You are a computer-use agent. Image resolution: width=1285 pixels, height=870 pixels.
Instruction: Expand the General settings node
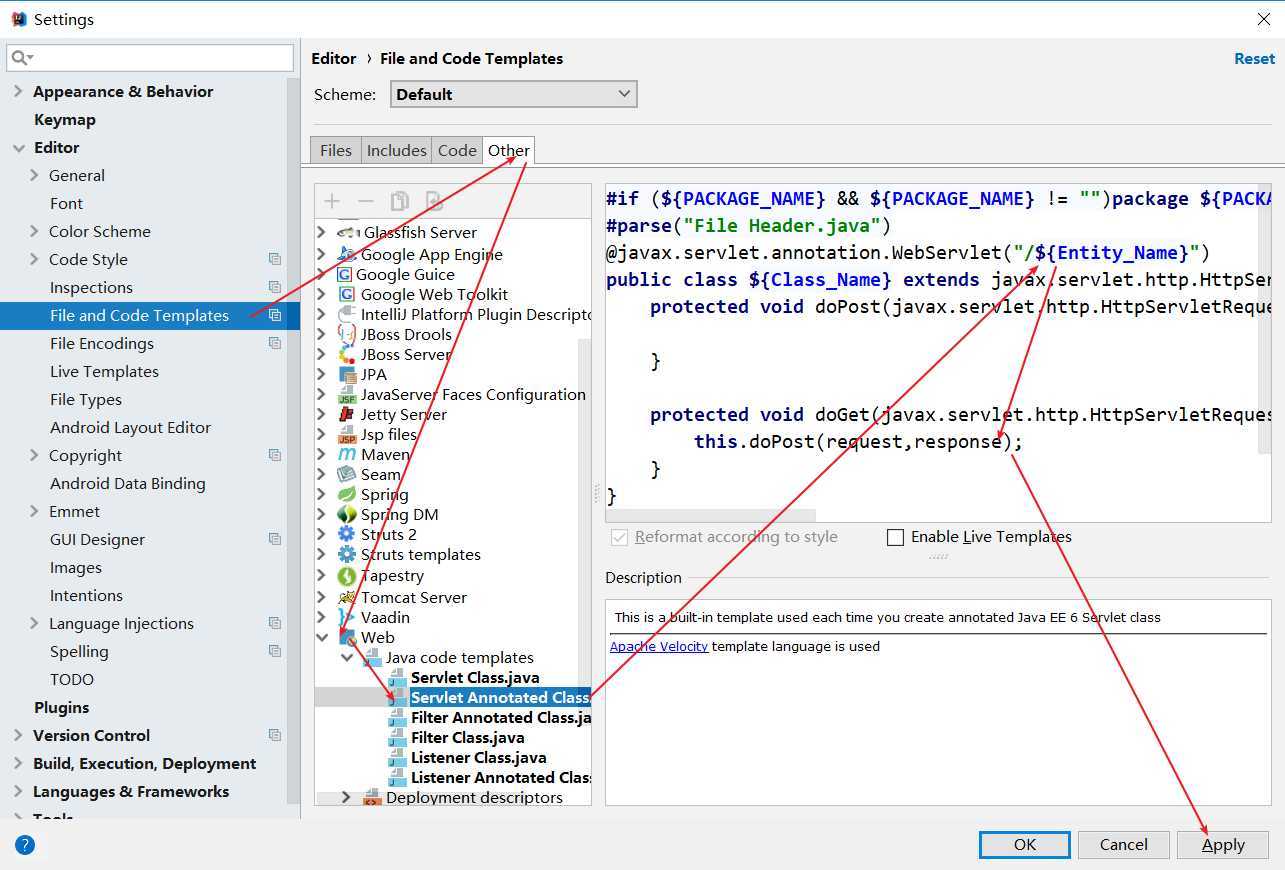(x=35, y=175)
